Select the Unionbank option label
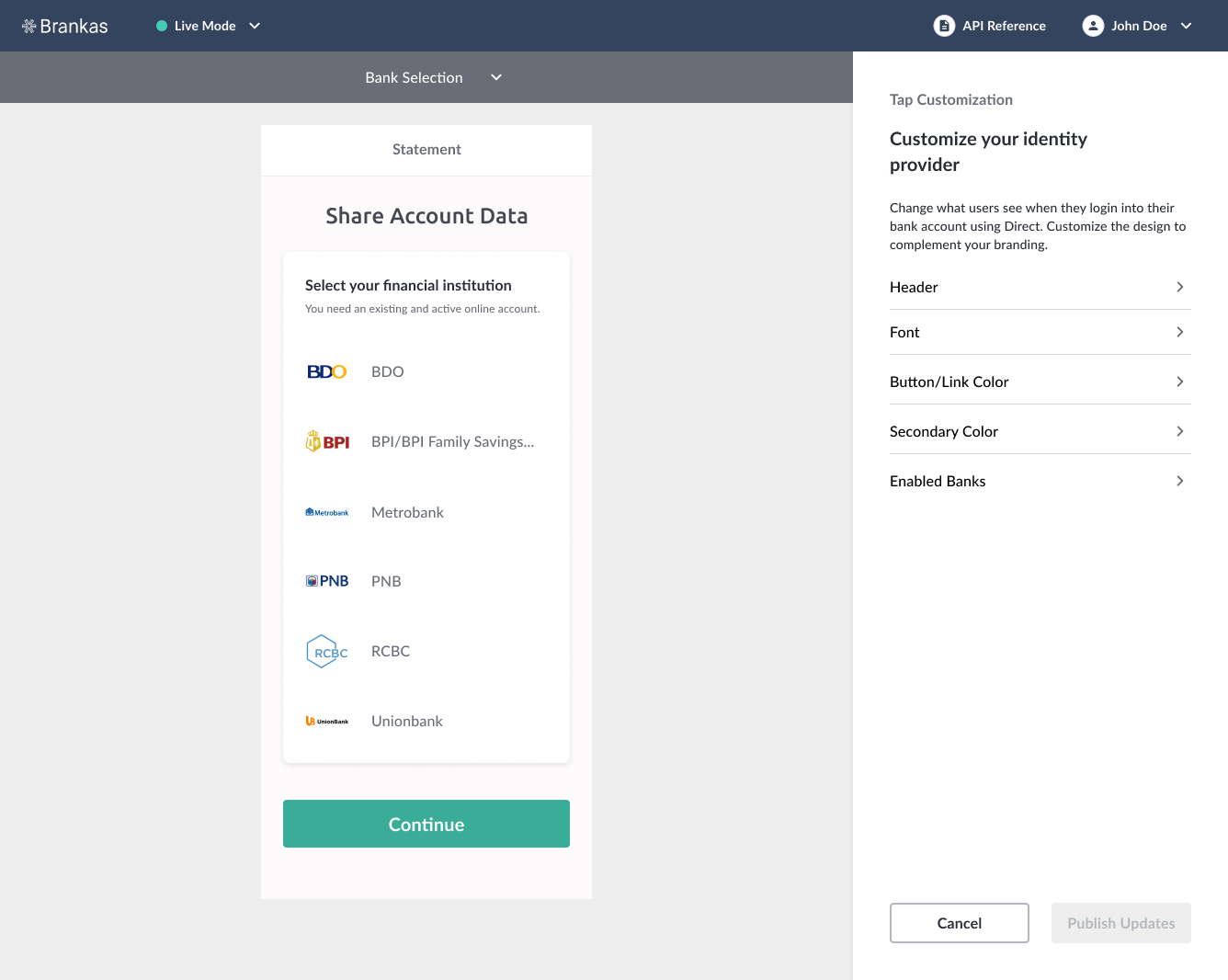The image size is (1228, 980). tap(407, 721)
